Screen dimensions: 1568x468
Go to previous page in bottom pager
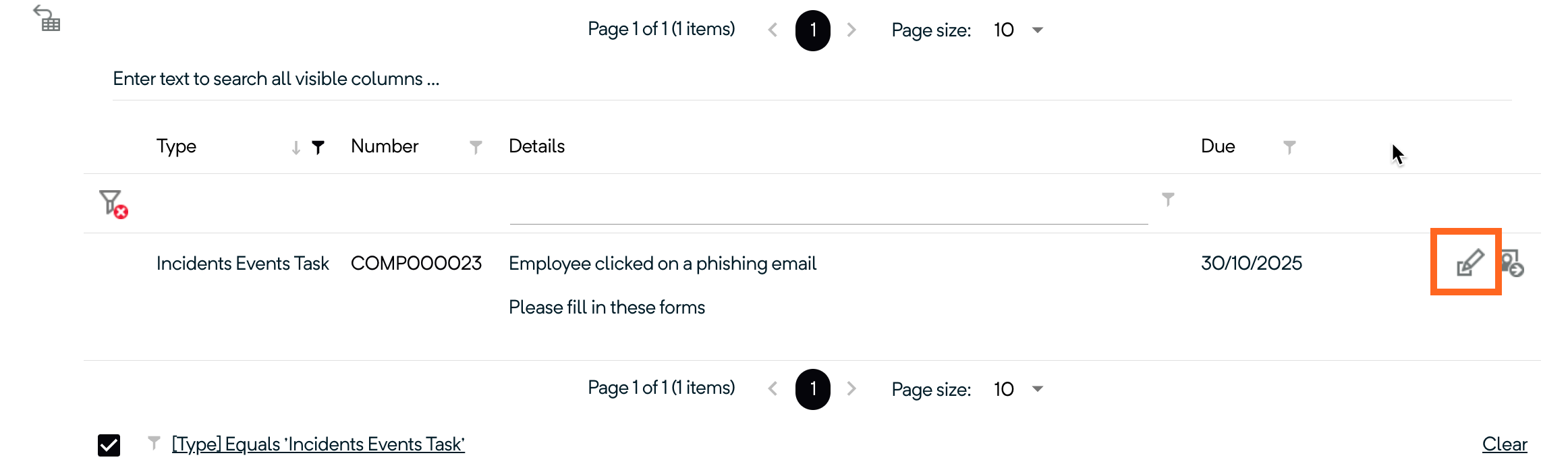773,389
